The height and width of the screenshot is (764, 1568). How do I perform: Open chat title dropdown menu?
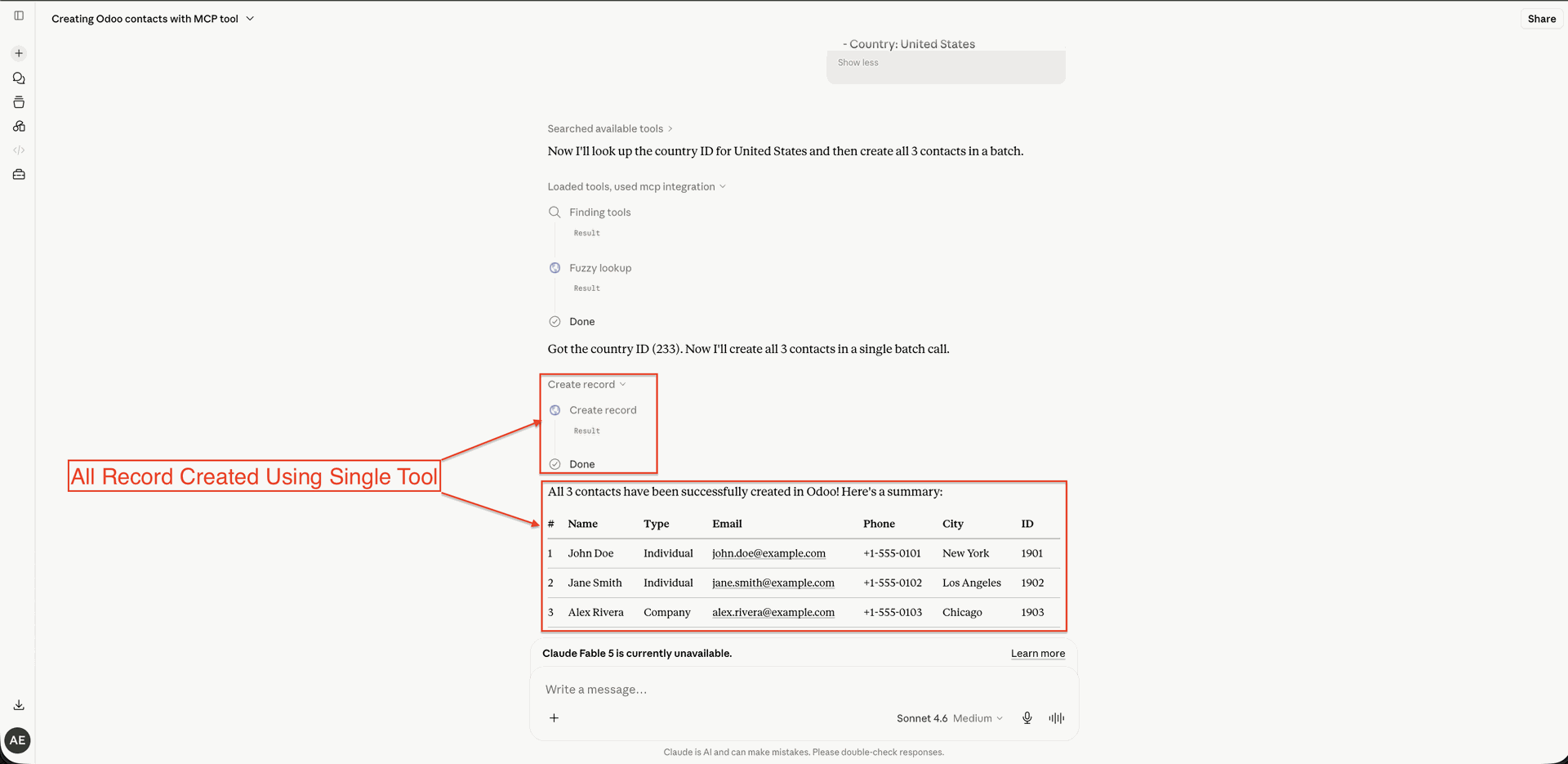tap(250, 19)
